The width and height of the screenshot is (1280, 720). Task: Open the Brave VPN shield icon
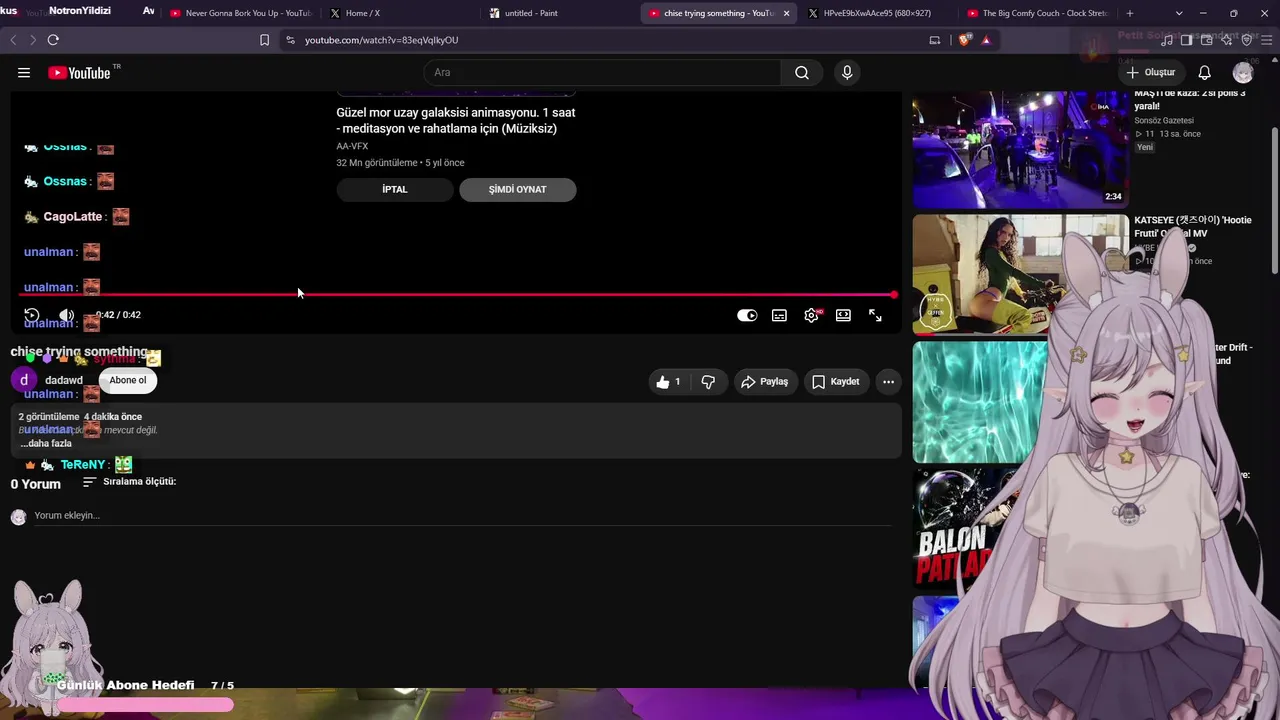1246,40
